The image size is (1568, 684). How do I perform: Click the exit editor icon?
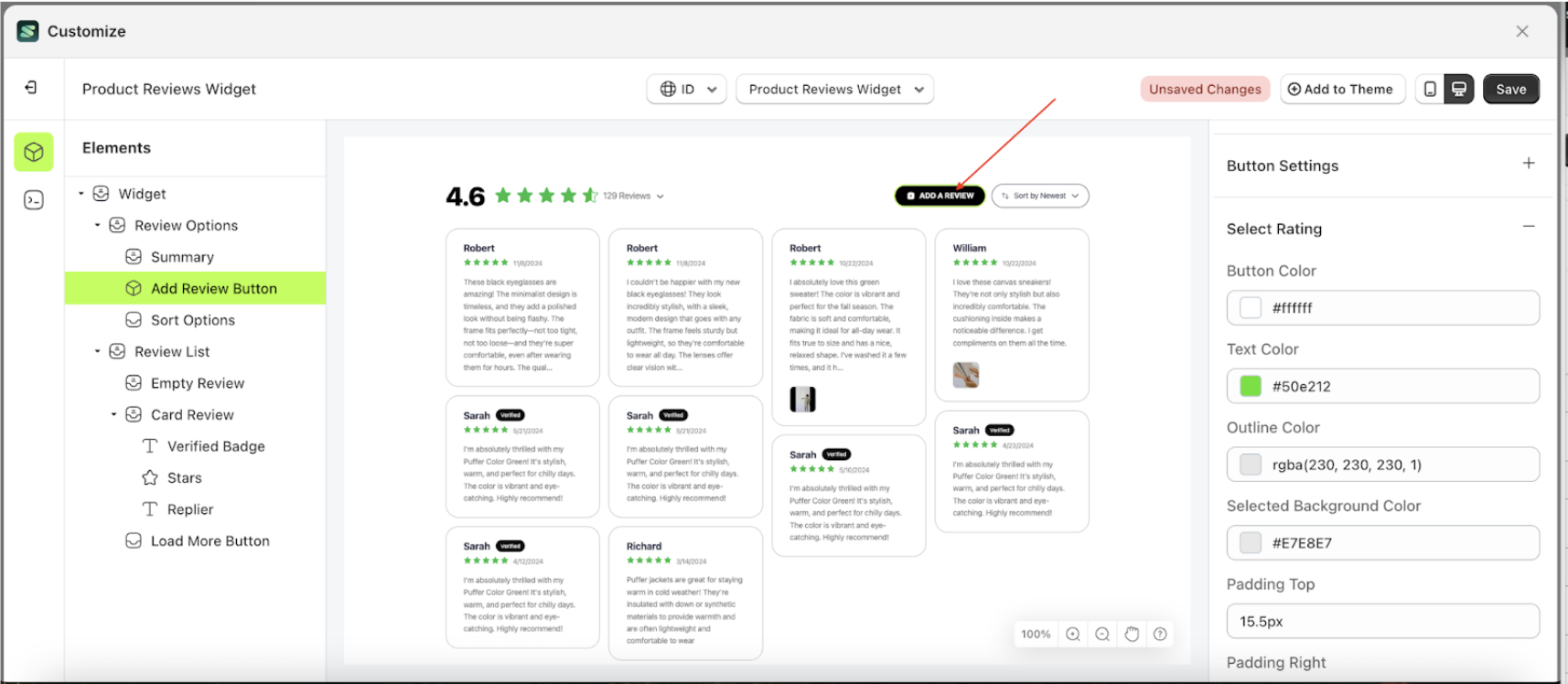coord(31,88)
